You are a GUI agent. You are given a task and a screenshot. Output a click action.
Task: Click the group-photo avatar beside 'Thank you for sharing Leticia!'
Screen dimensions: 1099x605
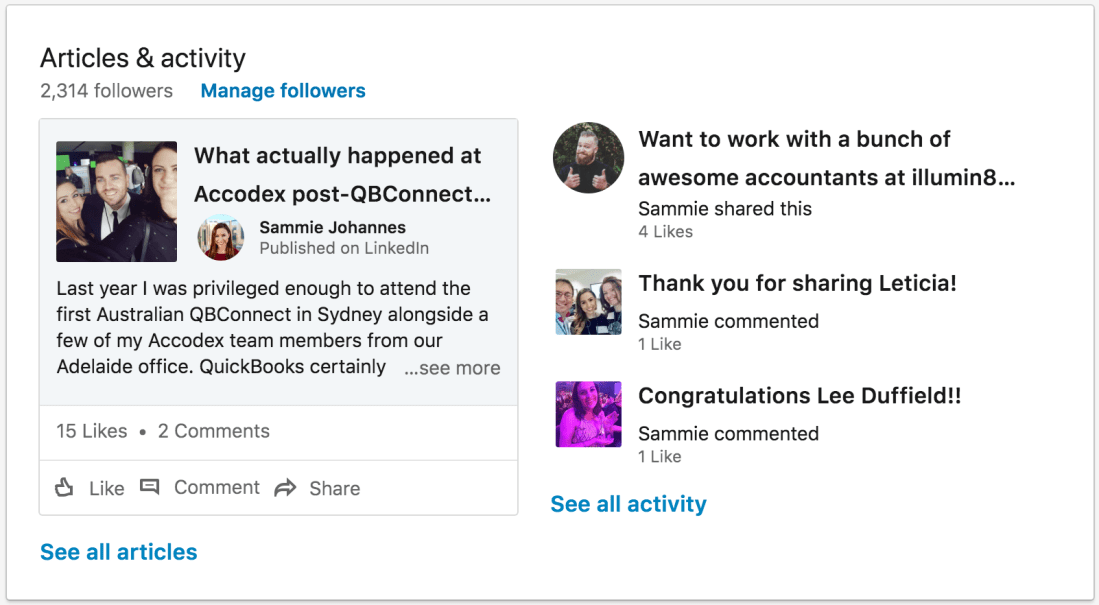point(588,301)
